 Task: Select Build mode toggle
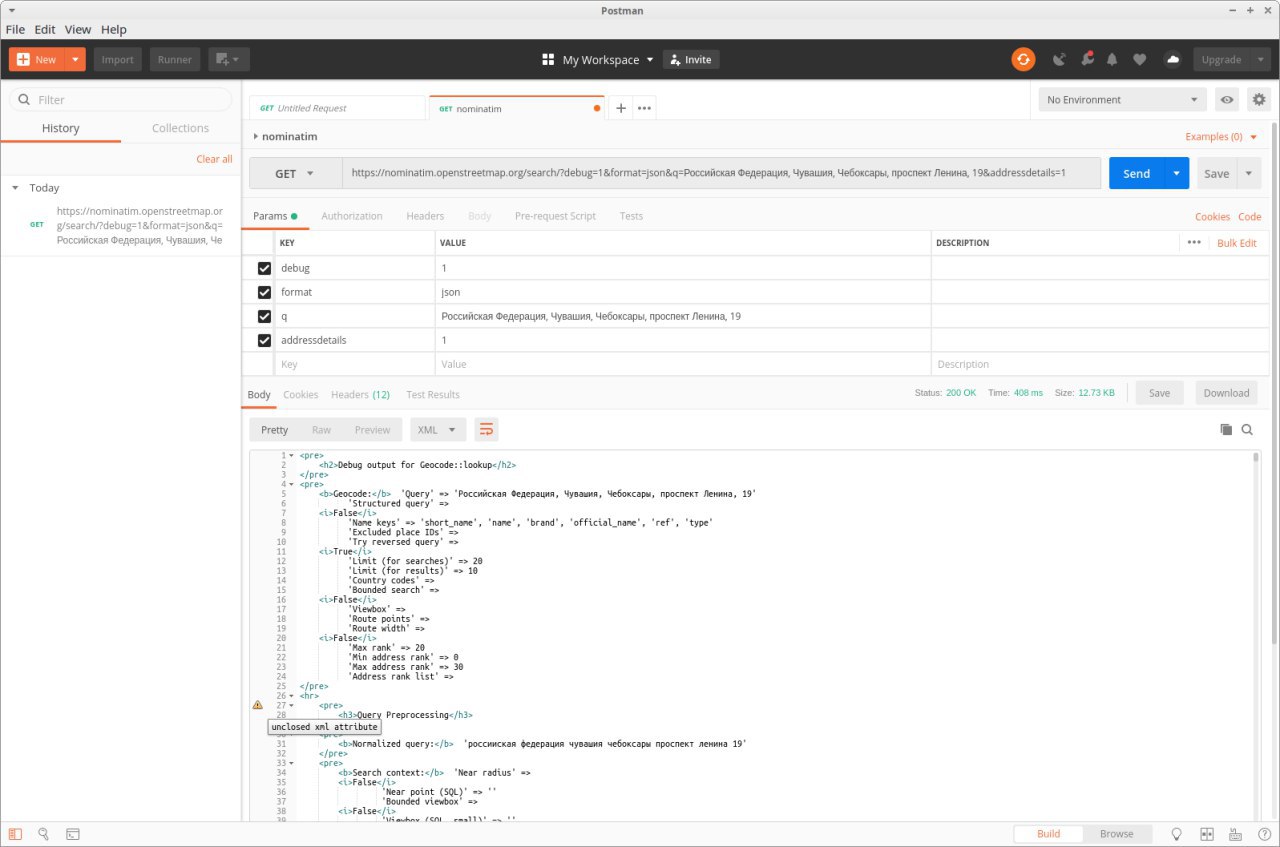tap(1048, 834)
